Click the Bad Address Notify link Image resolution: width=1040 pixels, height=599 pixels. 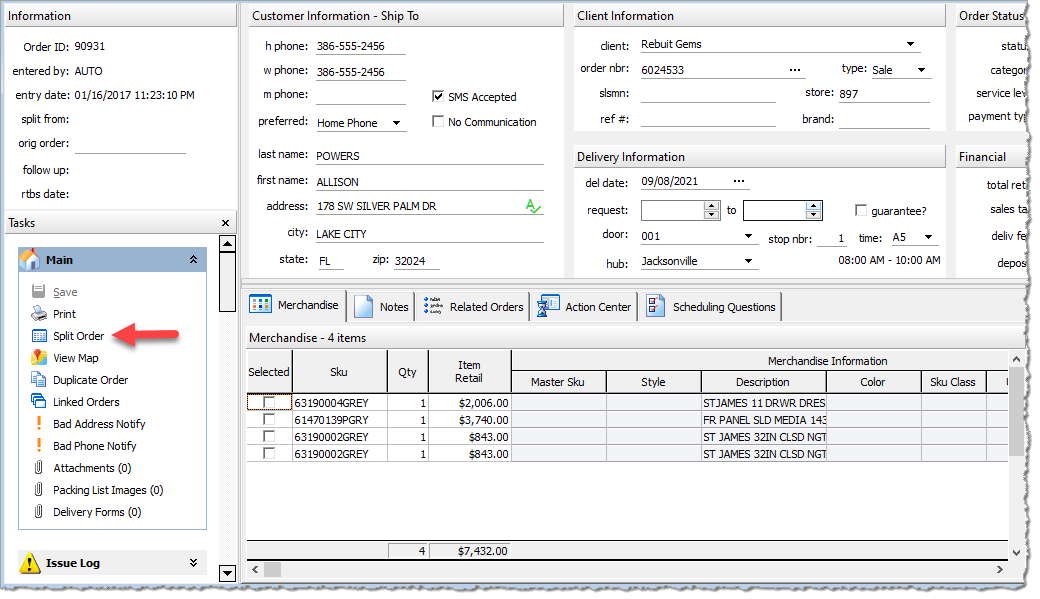coord(99,423)
